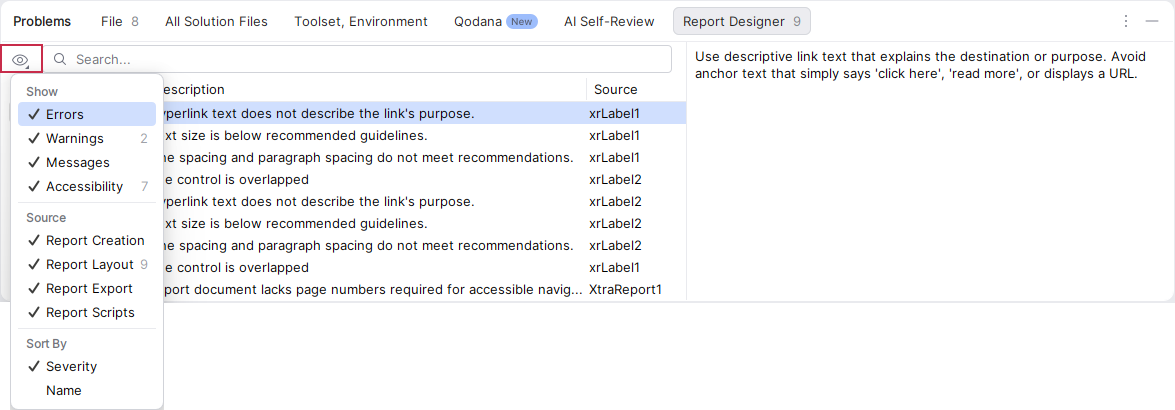
Task: Select the Report Designer tab
Action: tap(741, 22)
